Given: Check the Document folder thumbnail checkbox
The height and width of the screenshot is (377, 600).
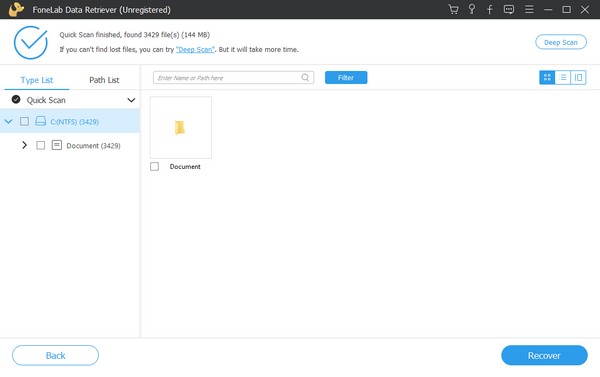Looking at the screenshot, I should (155, 166).
